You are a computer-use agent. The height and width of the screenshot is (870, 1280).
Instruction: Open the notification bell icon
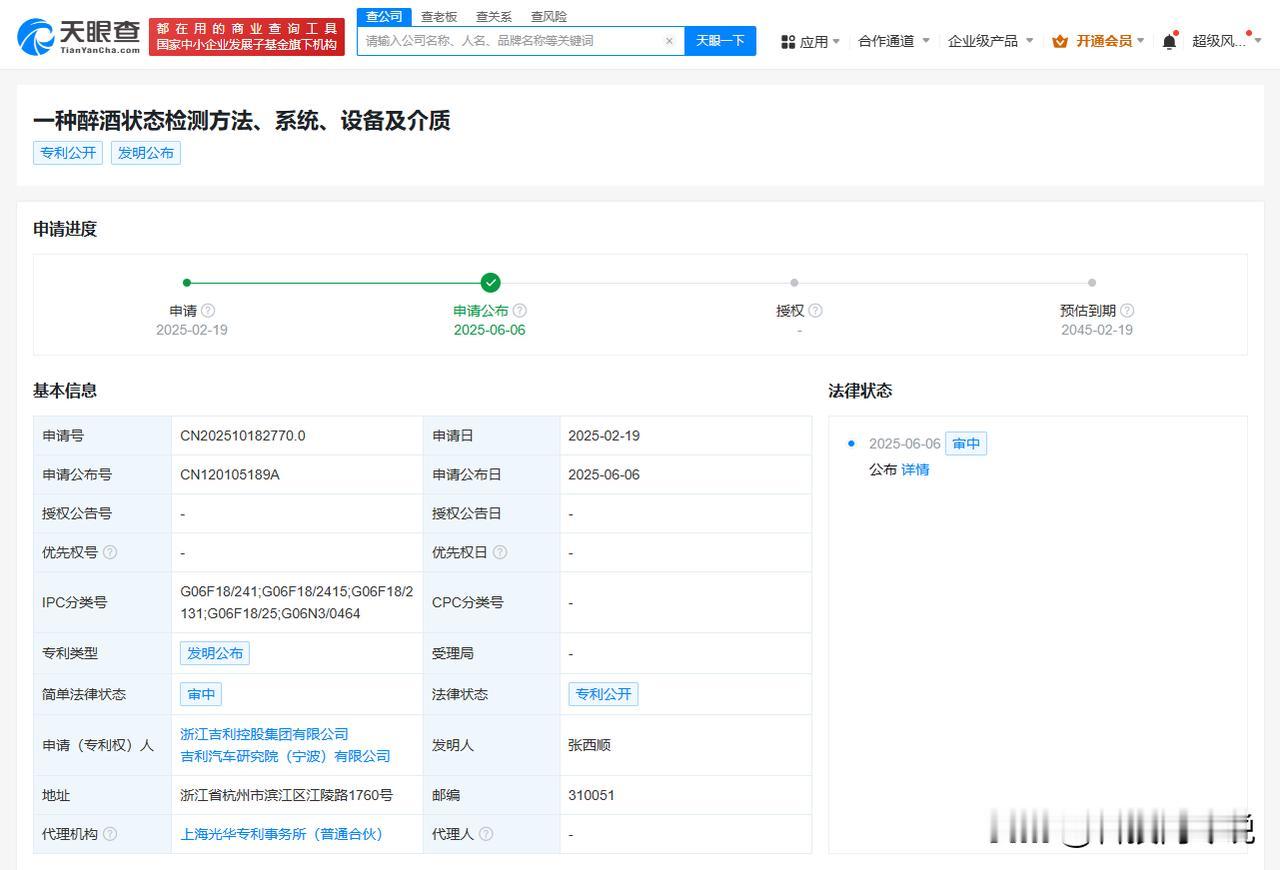pyautogui.click(x=1169, y=41)
